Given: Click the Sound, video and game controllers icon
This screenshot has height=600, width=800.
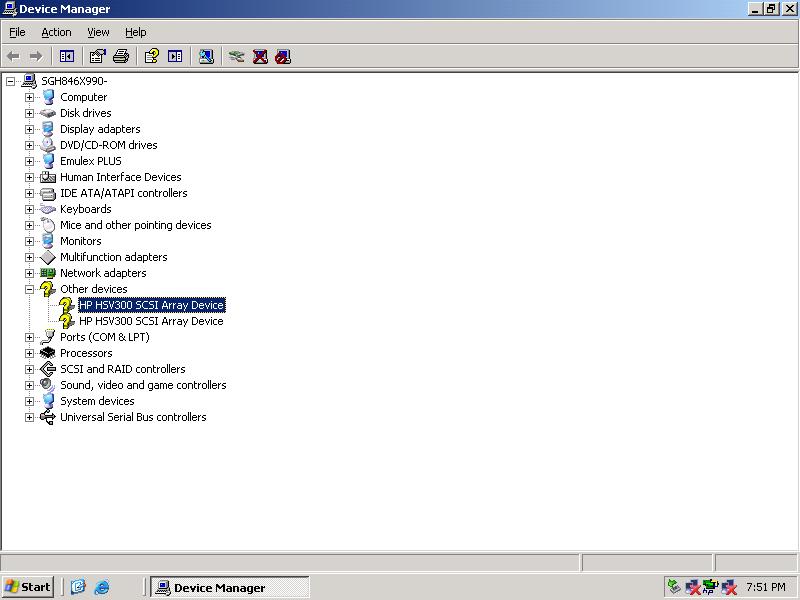Looking at the screenshot, I should coord(47,385).
